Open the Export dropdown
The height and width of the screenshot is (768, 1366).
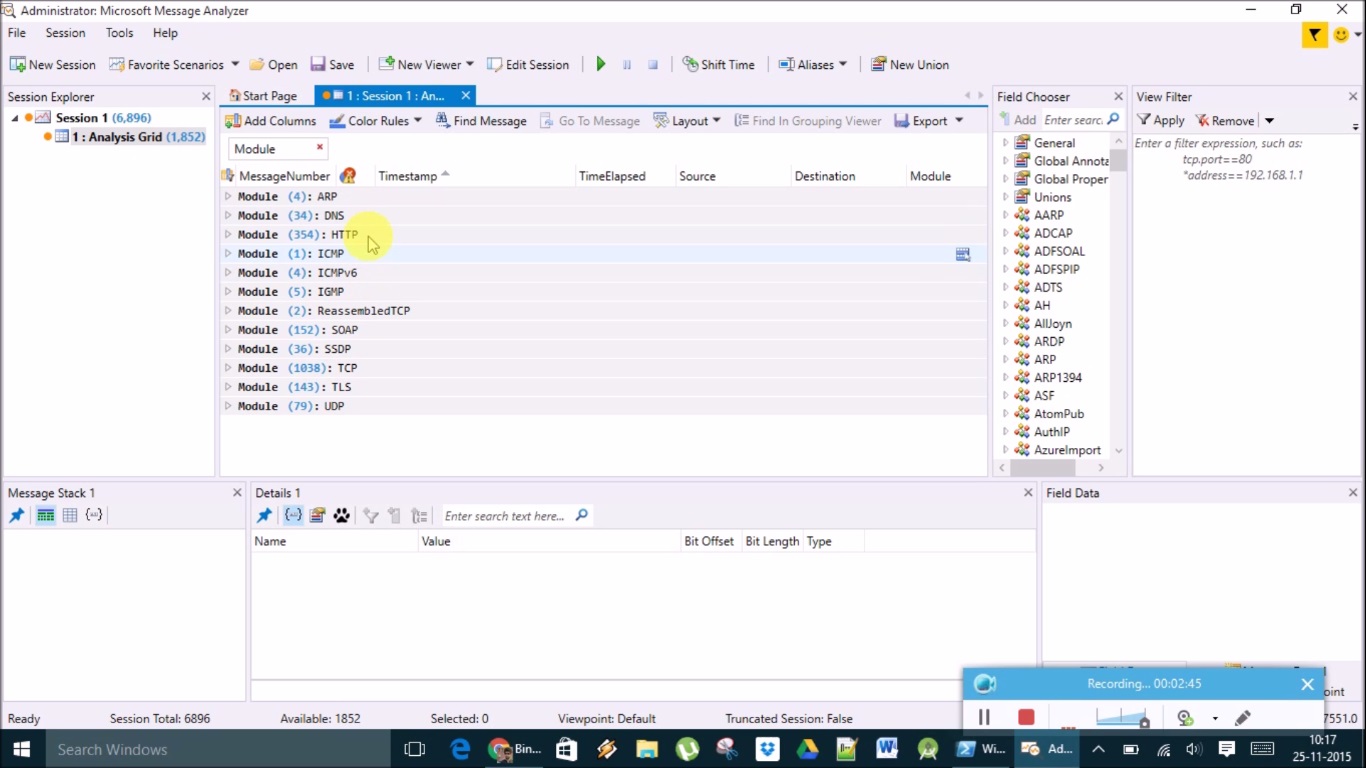(959, 121)
